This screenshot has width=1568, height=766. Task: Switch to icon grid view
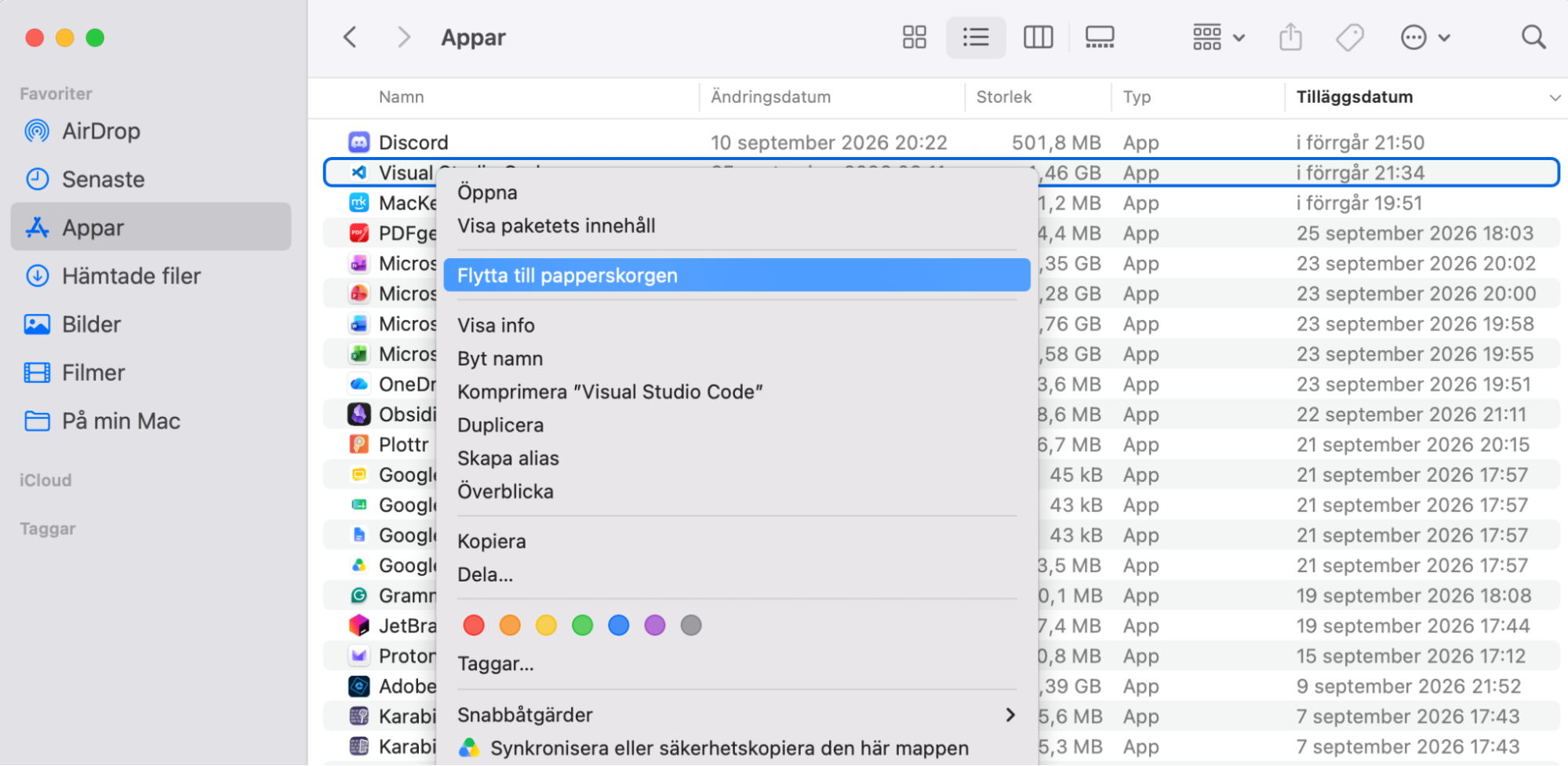914,37
